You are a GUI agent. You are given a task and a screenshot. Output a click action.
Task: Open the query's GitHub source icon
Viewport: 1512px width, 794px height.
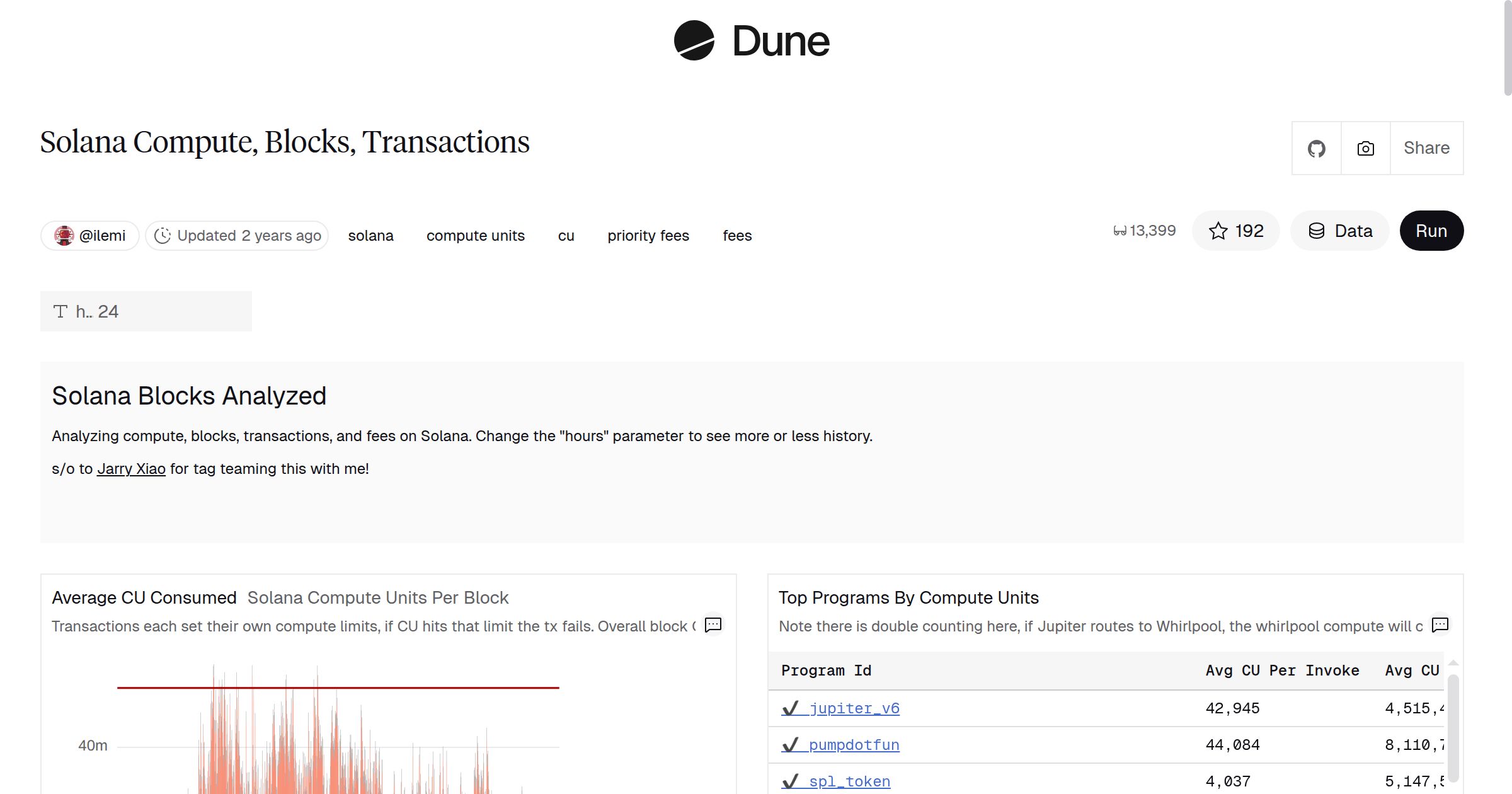[x=1316, y=148]
